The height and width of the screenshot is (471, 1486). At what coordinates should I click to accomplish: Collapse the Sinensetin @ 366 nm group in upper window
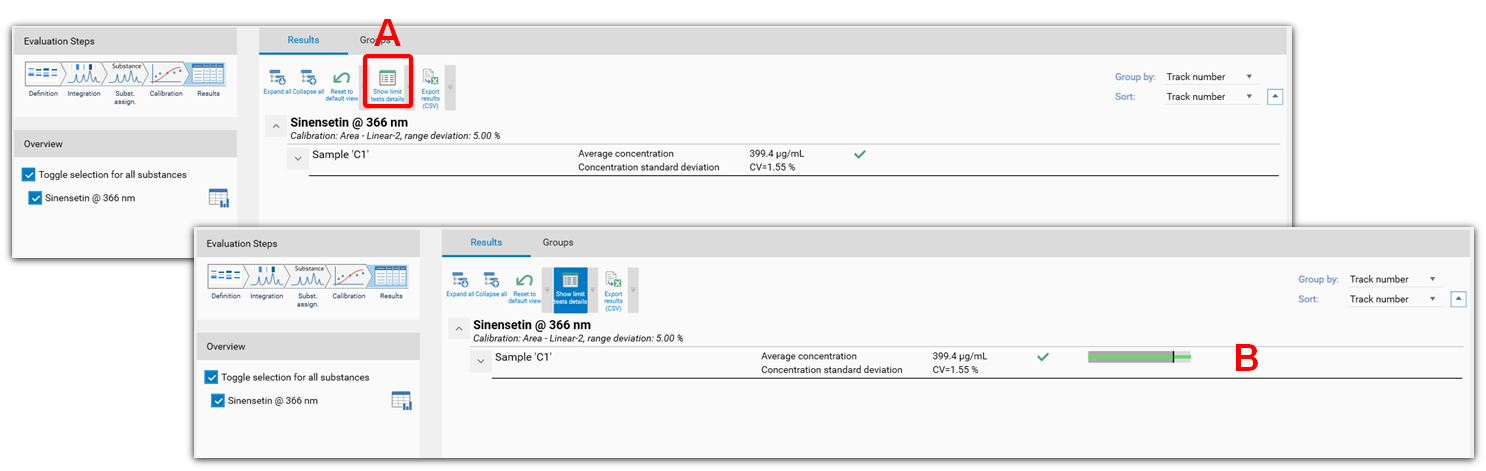[x=275, y=126]
